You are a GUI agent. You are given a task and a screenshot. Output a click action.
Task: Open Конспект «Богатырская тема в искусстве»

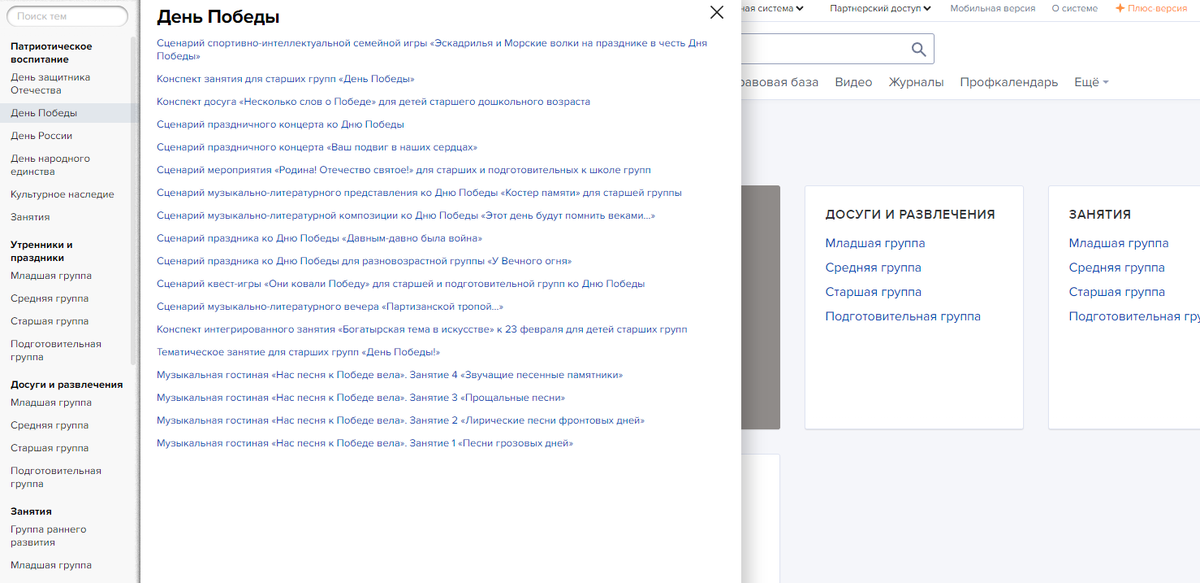[422, 329]
